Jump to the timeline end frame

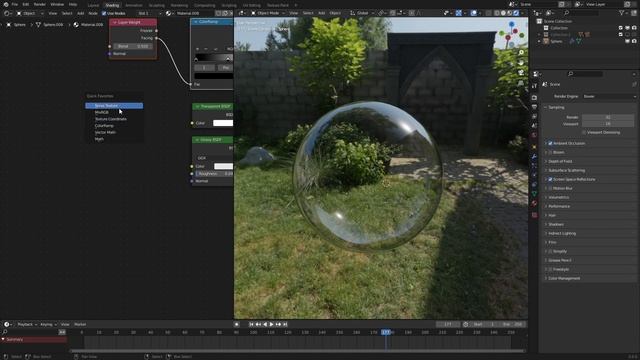285,324
